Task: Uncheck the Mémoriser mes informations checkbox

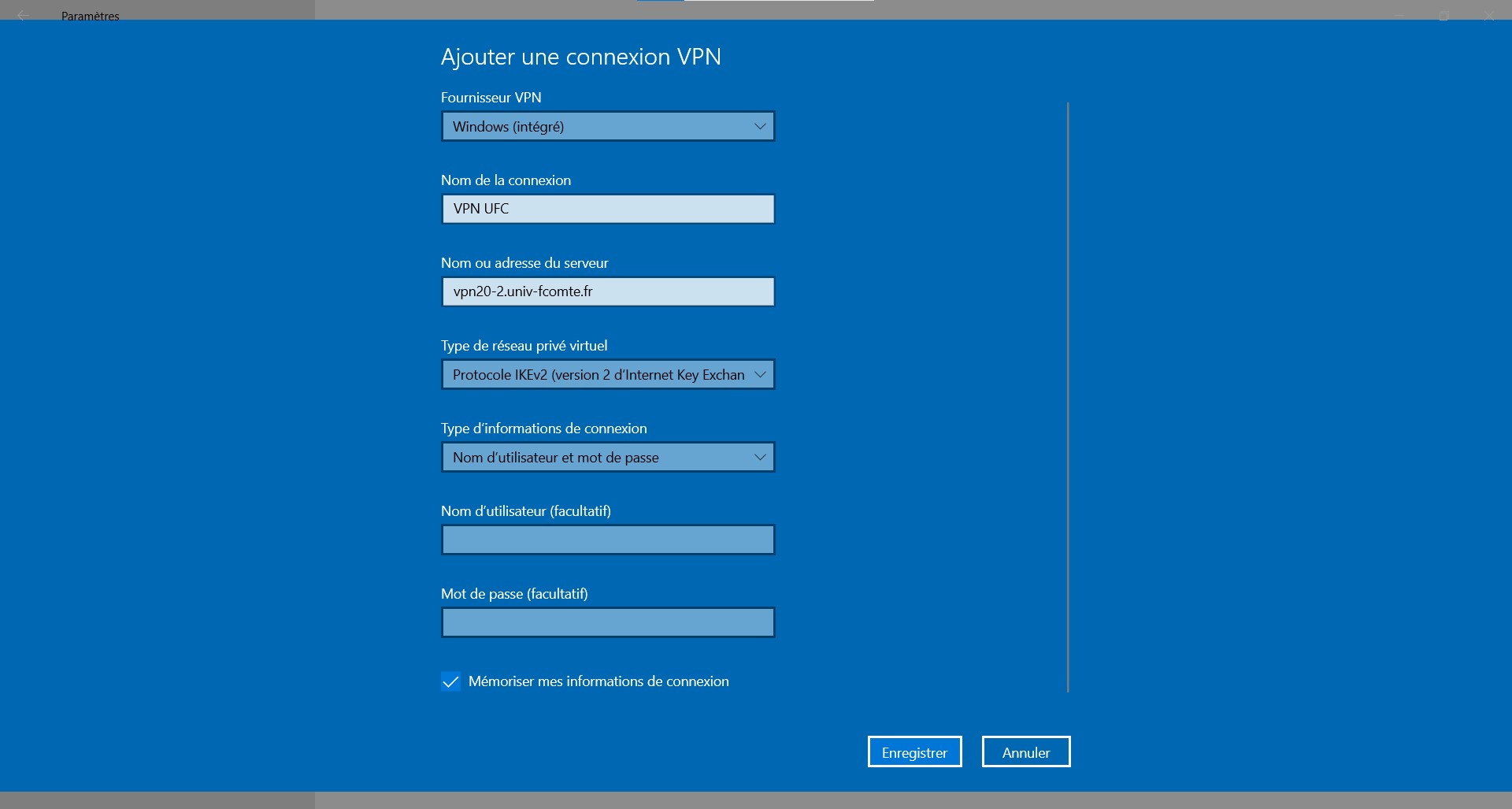Action: (450, 681)
